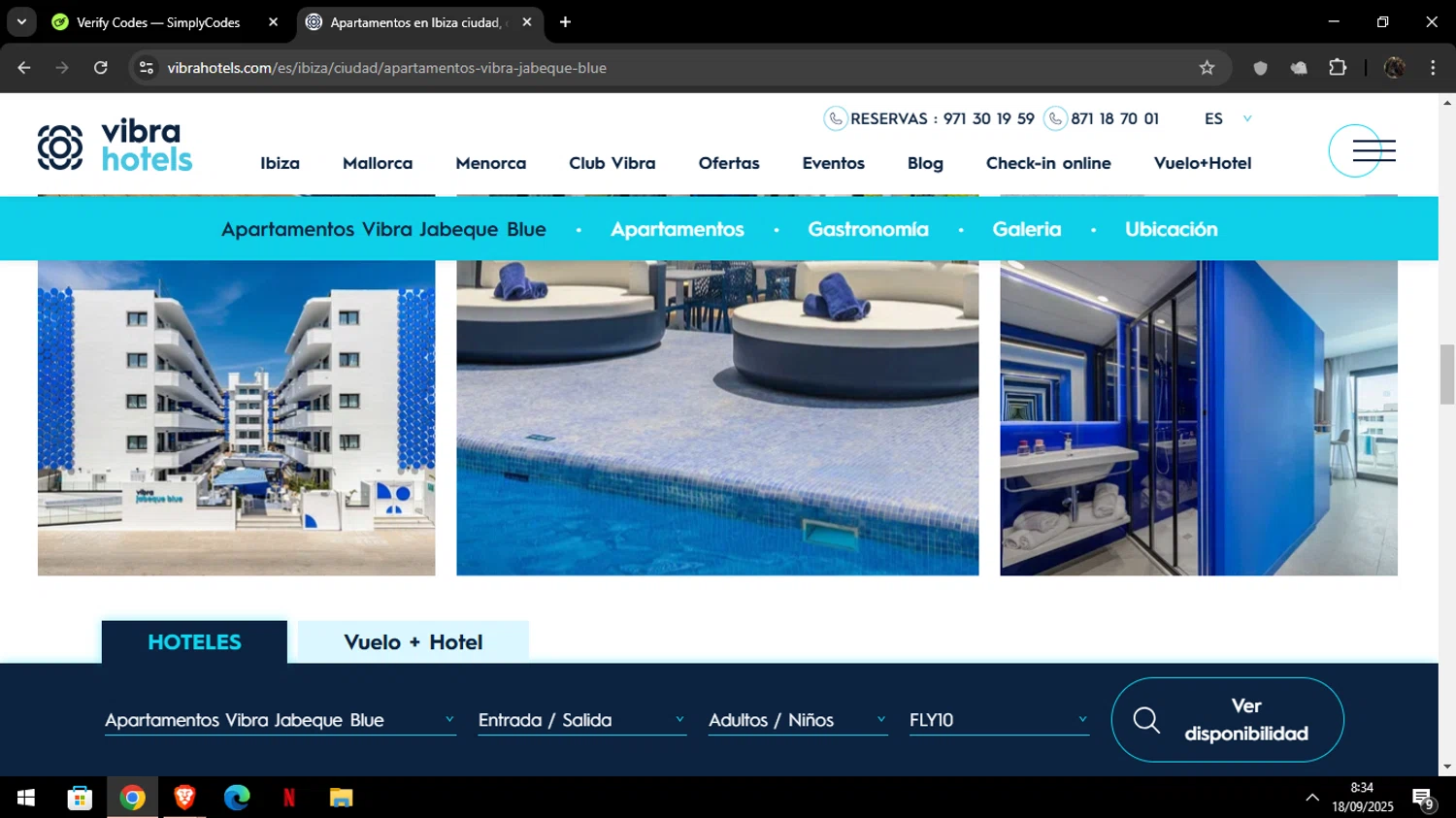Open Microsoft Edge from the taskbar
This screenshot has width=1456, height=818.
tap(237, 798)
